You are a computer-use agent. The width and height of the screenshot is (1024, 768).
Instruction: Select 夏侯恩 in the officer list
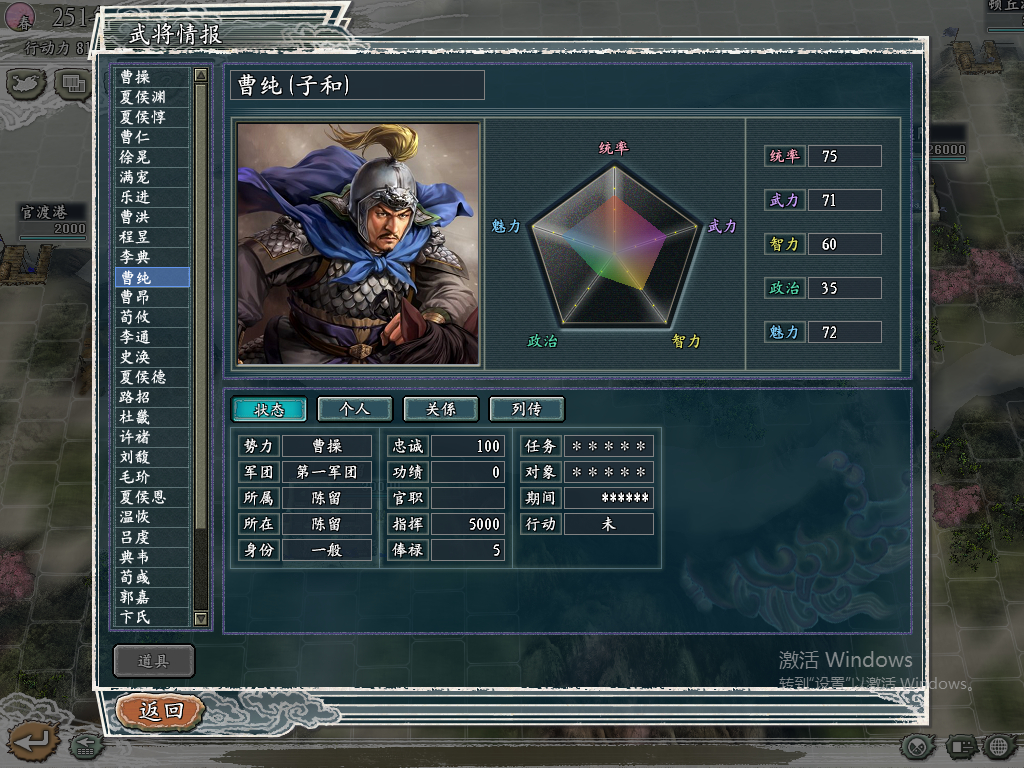tap(152, 497)
